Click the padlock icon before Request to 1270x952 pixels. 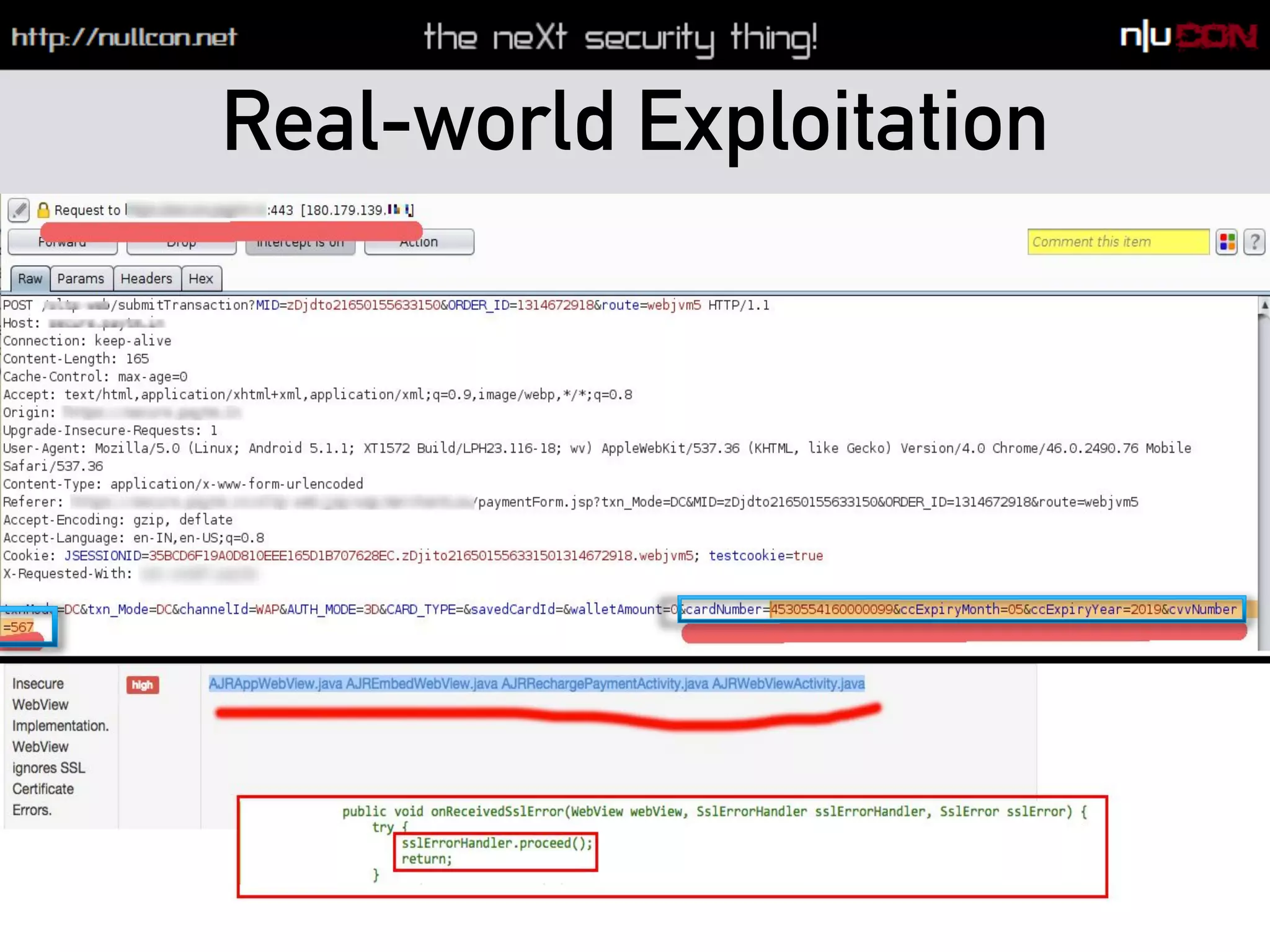click(x=43, y=210)
